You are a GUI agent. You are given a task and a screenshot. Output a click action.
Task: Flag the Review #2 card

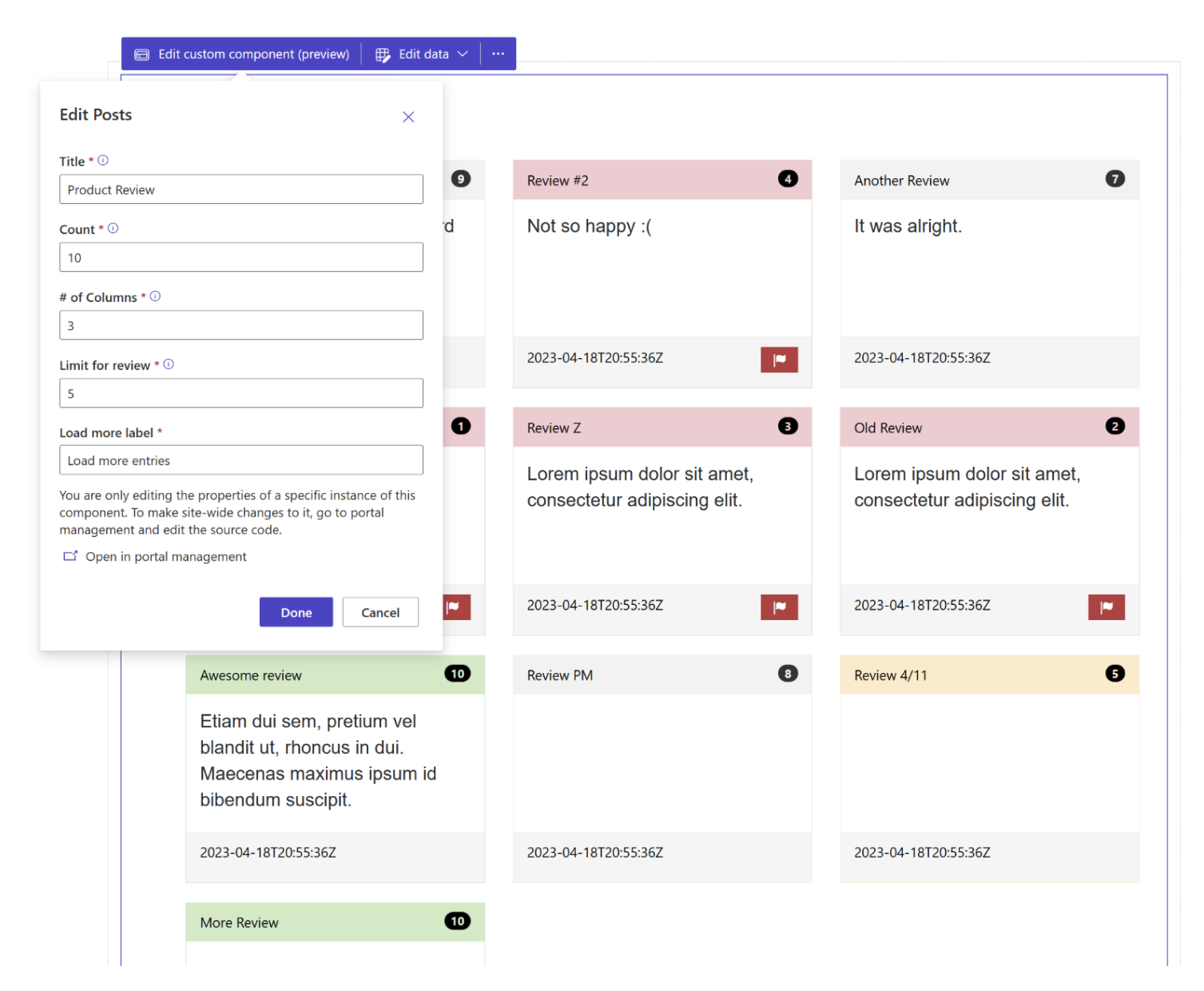780,360
